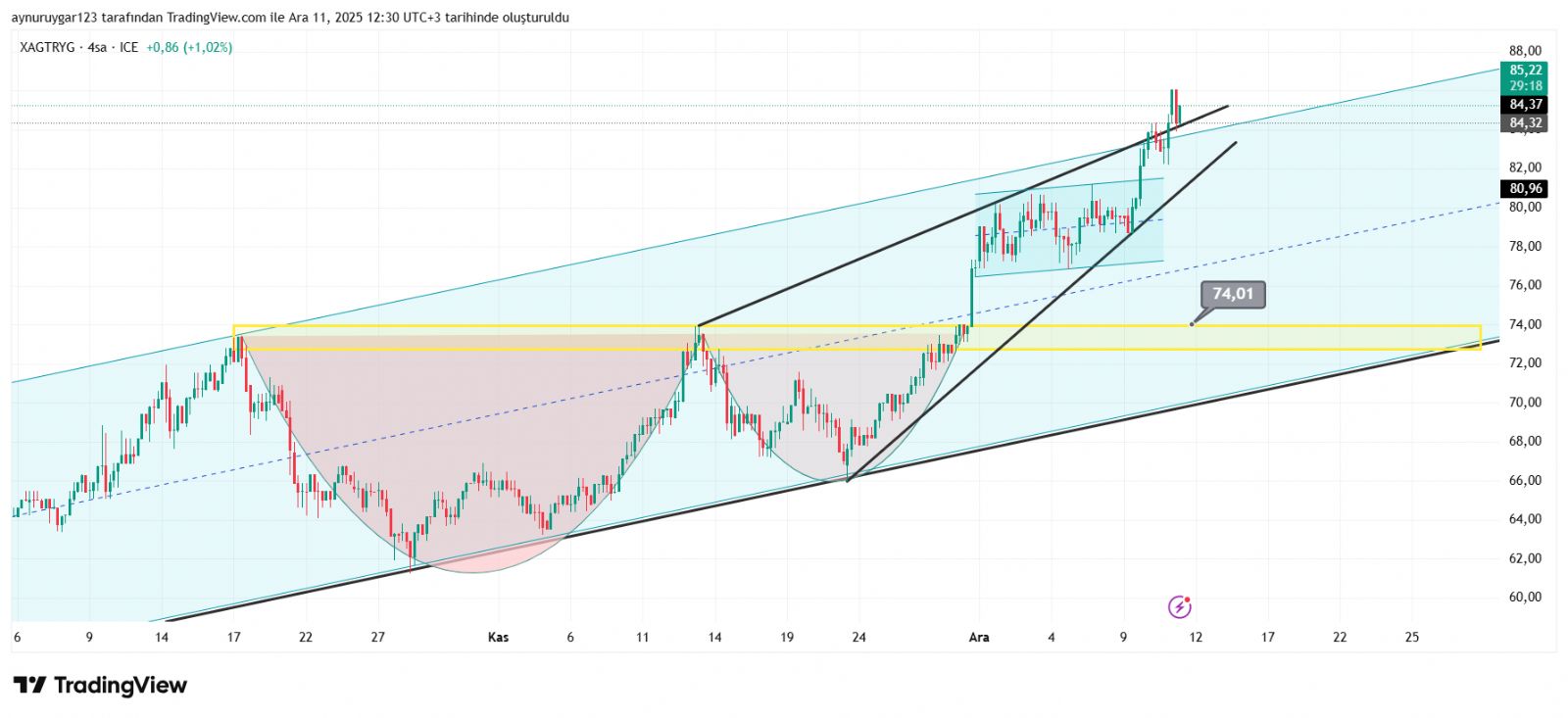1568x718 pixels.
Task: Select the 74,01 price callout label
Action: pyautogui.click(x=1233, y=294)
